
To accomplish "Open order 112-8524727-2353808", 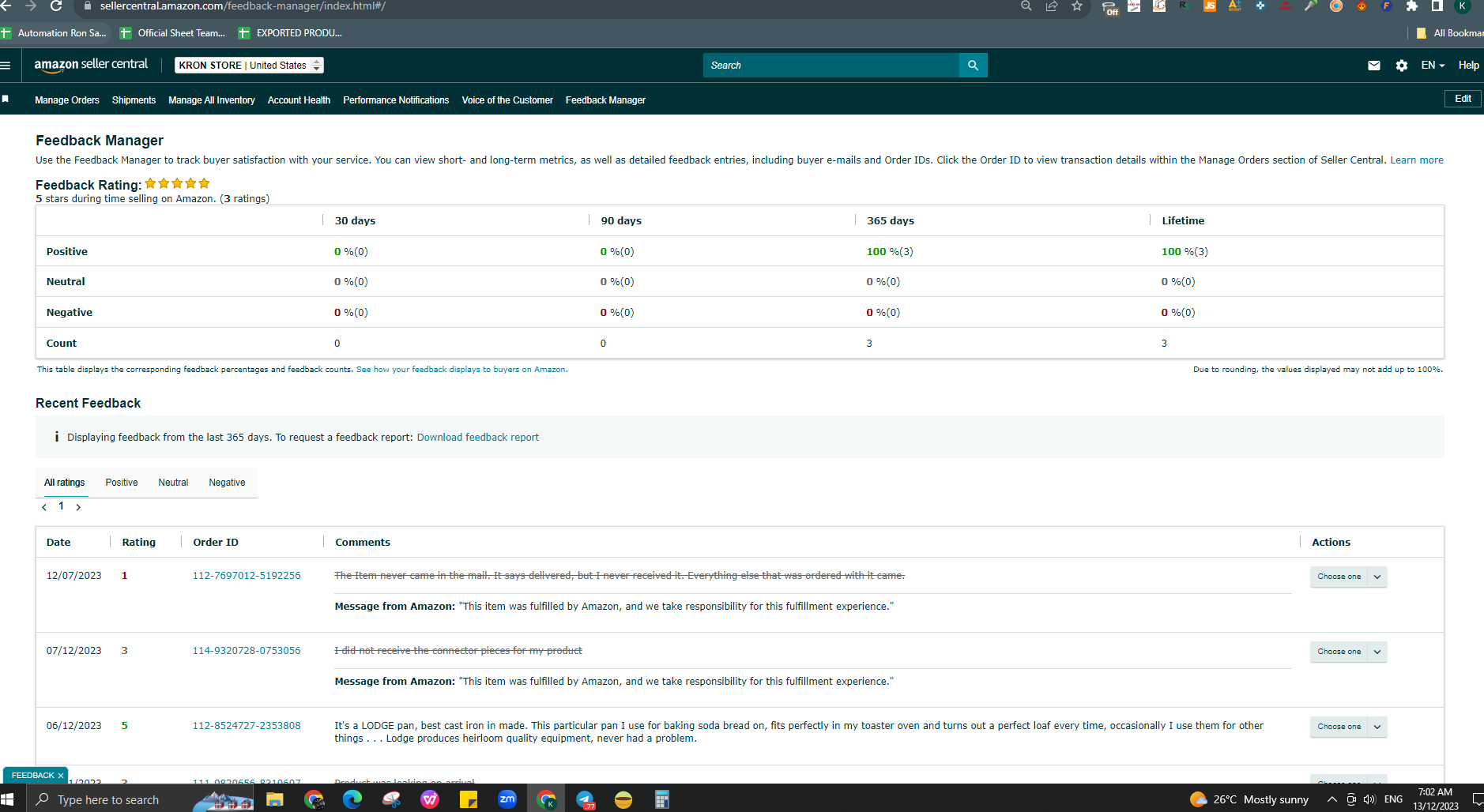I will coord(247,726).
